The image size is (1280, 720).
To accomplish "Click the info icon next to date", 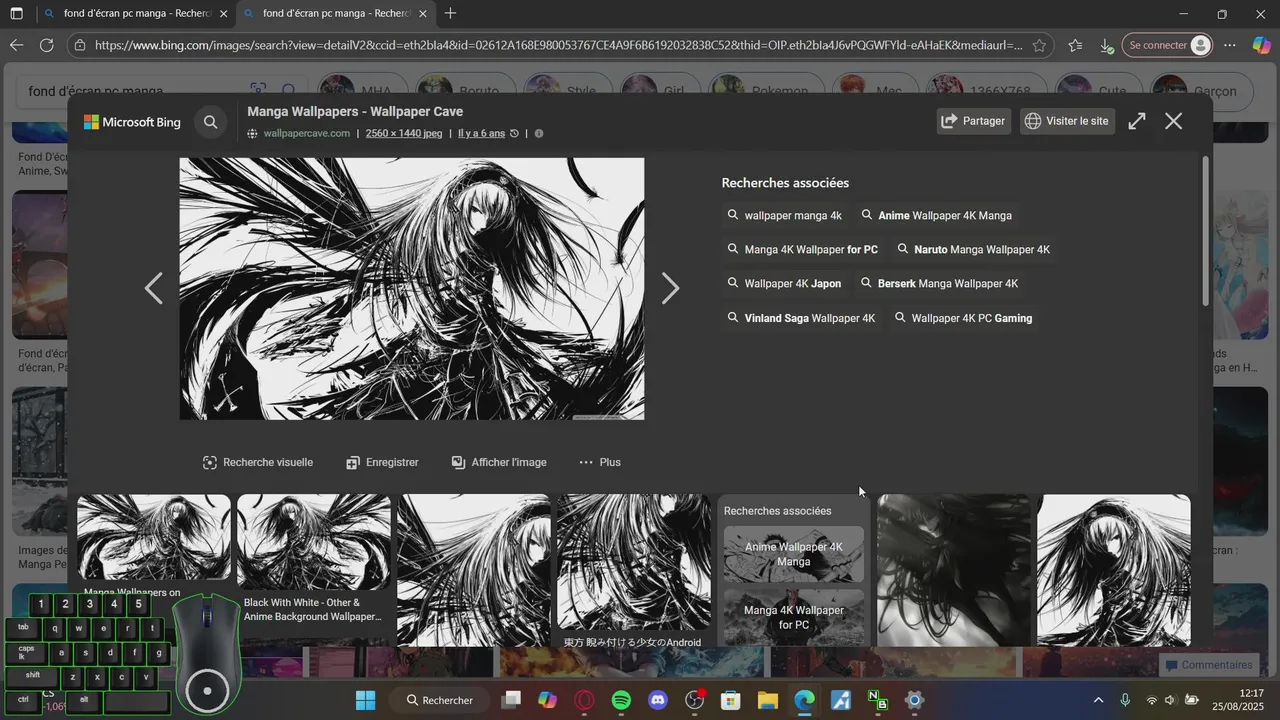I will tap(539, 133).
